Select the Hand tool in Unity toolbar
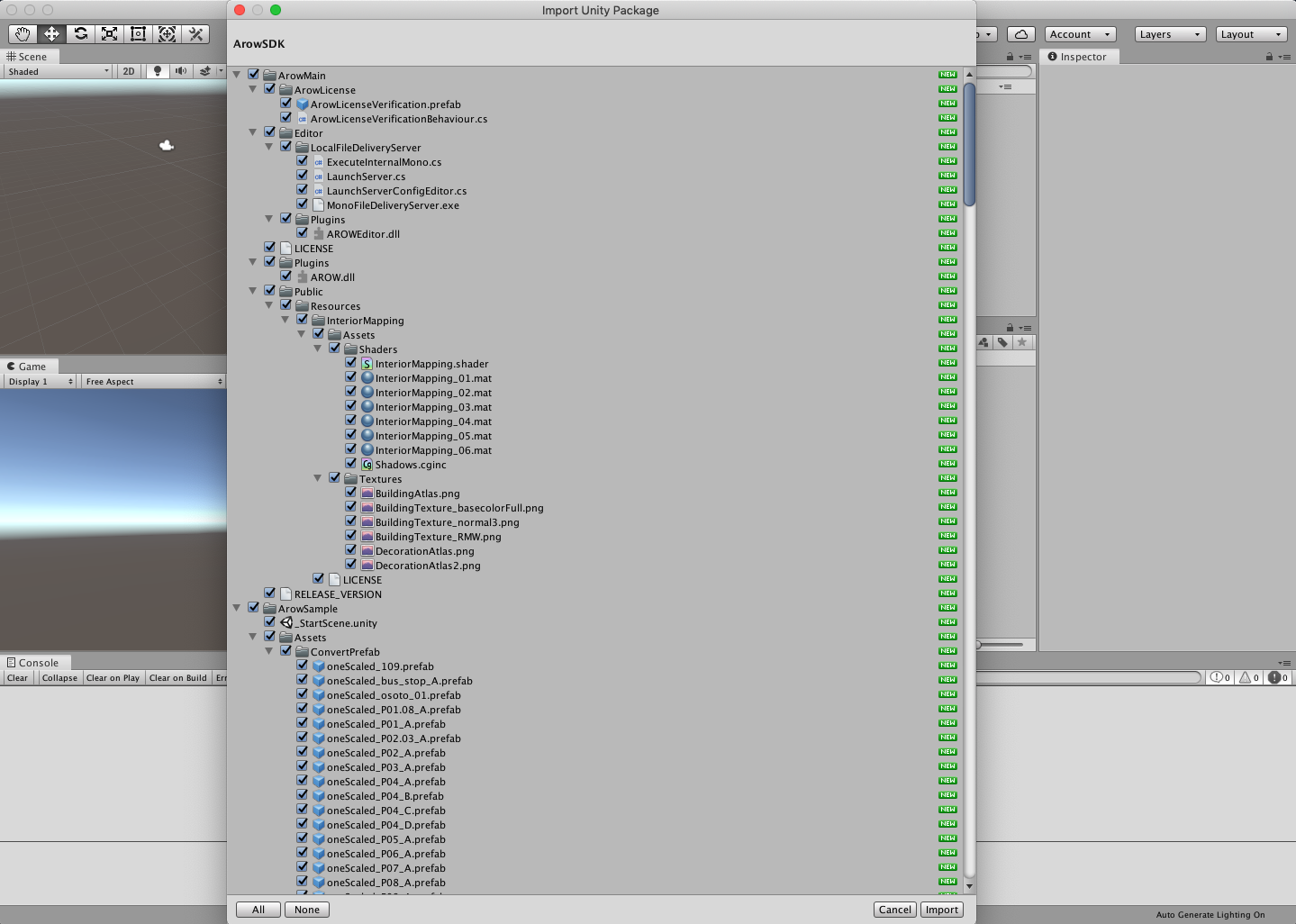The image size is (1296, 924). point(23,34)
